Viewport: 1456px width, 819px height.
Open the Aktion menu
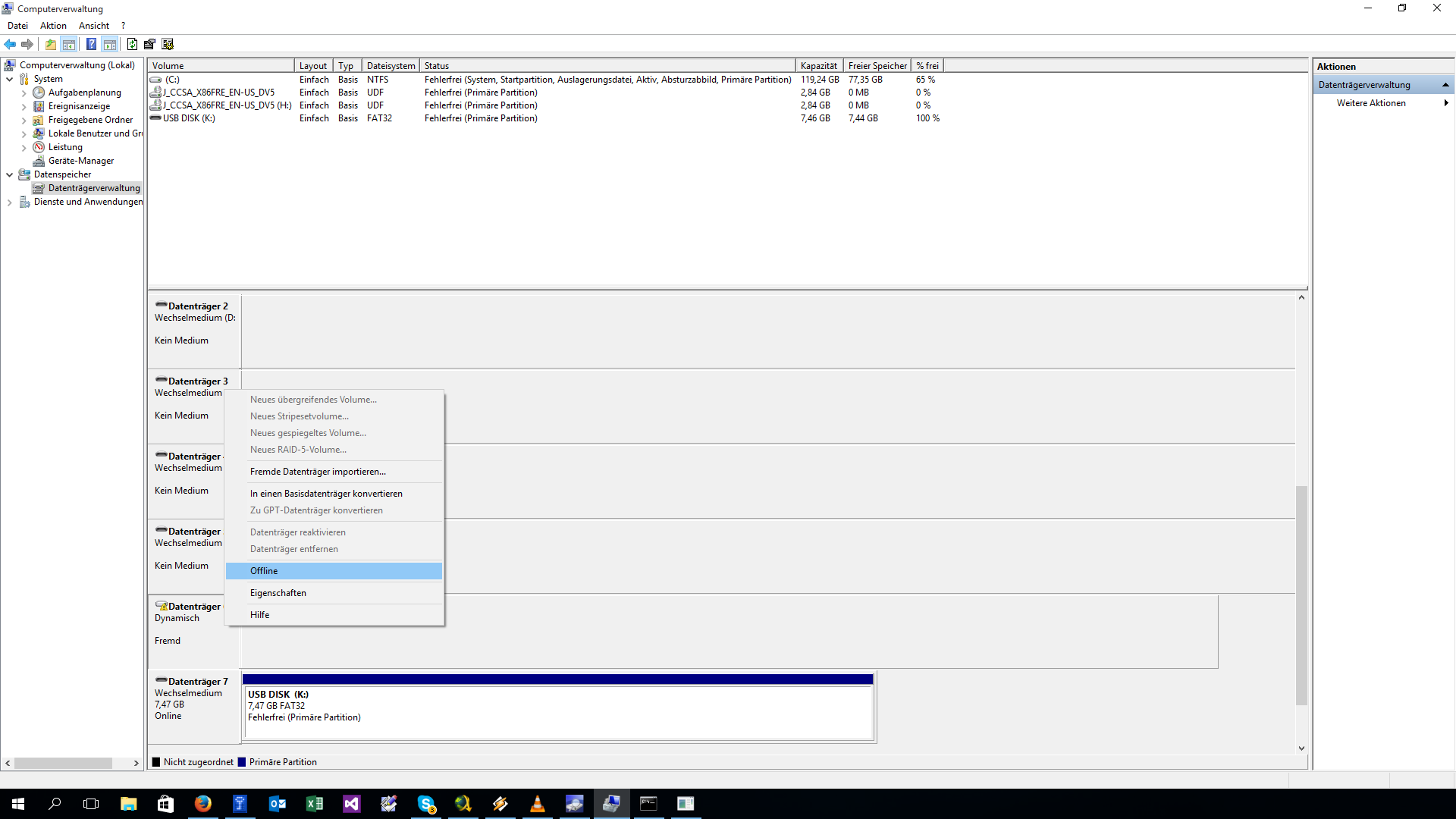tap(53, 26)
